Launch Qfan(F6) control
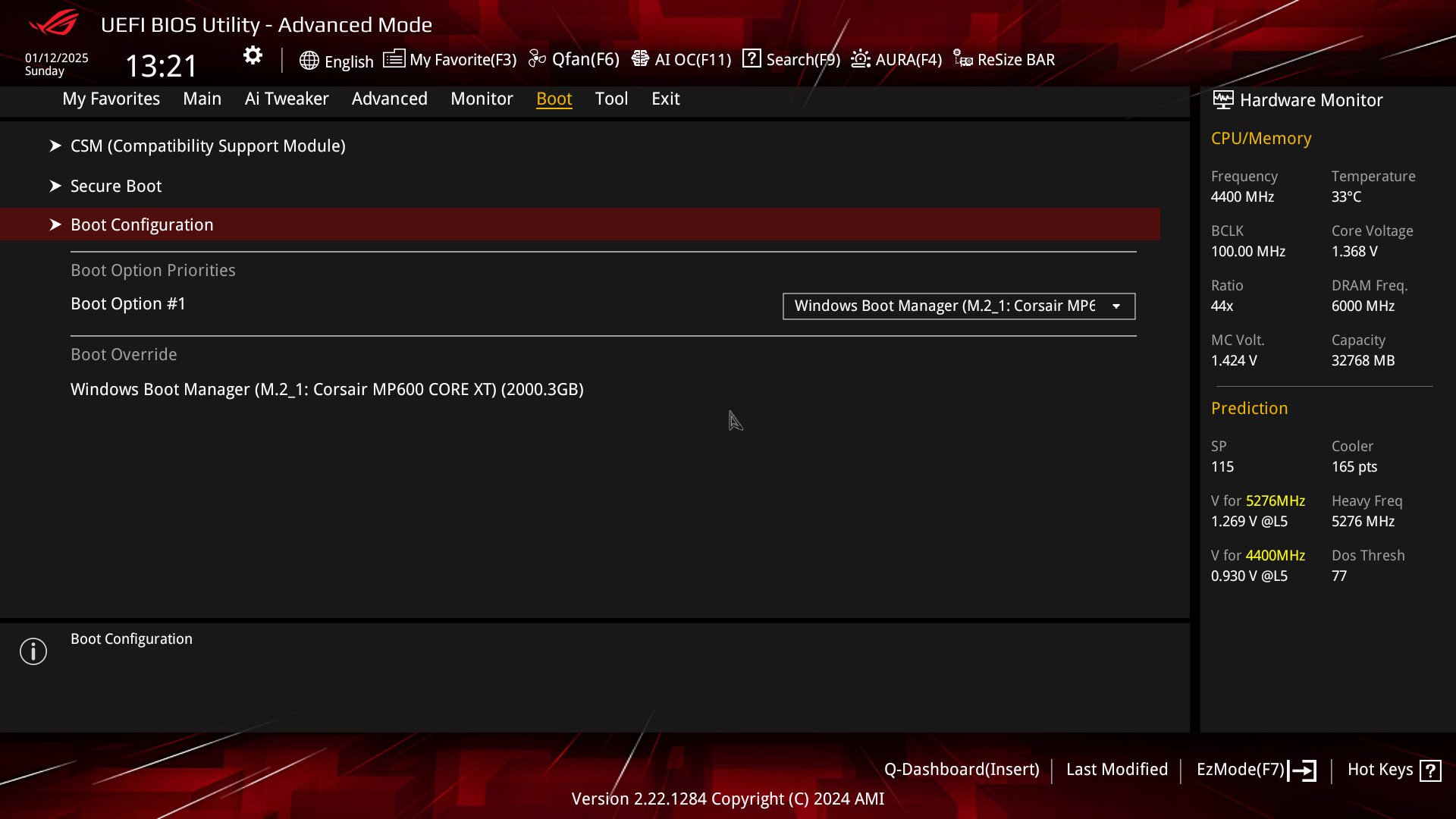 [x=585, y=59]
